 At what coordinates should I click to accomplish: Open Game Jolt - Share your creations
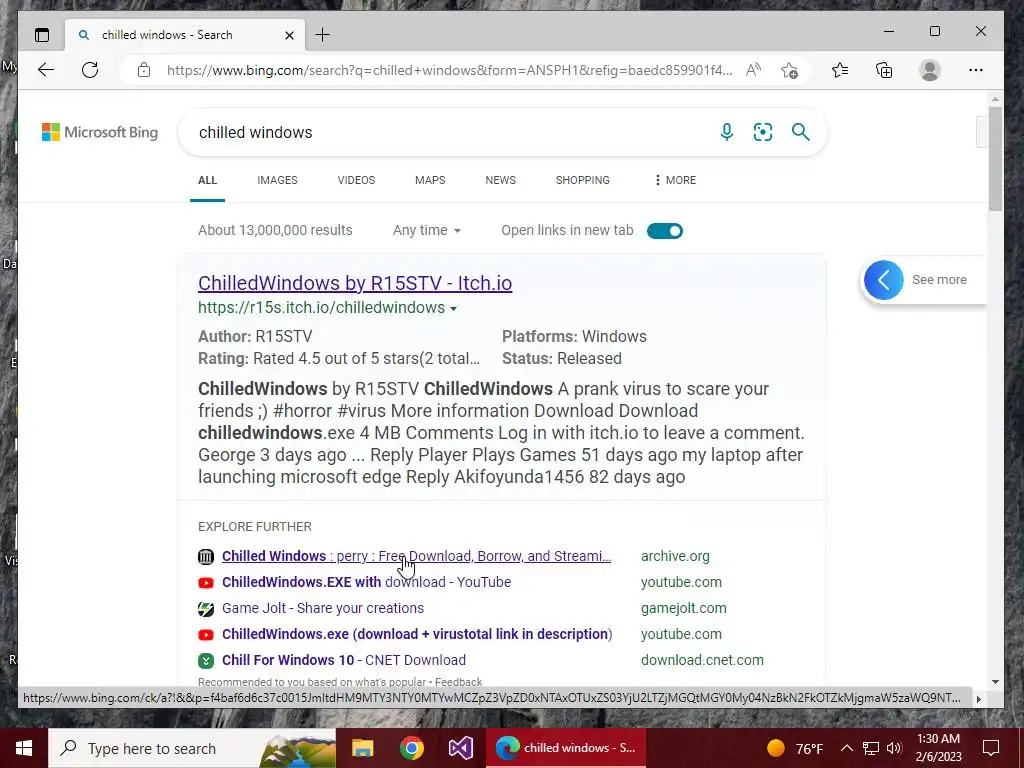(x=323, y=609)
